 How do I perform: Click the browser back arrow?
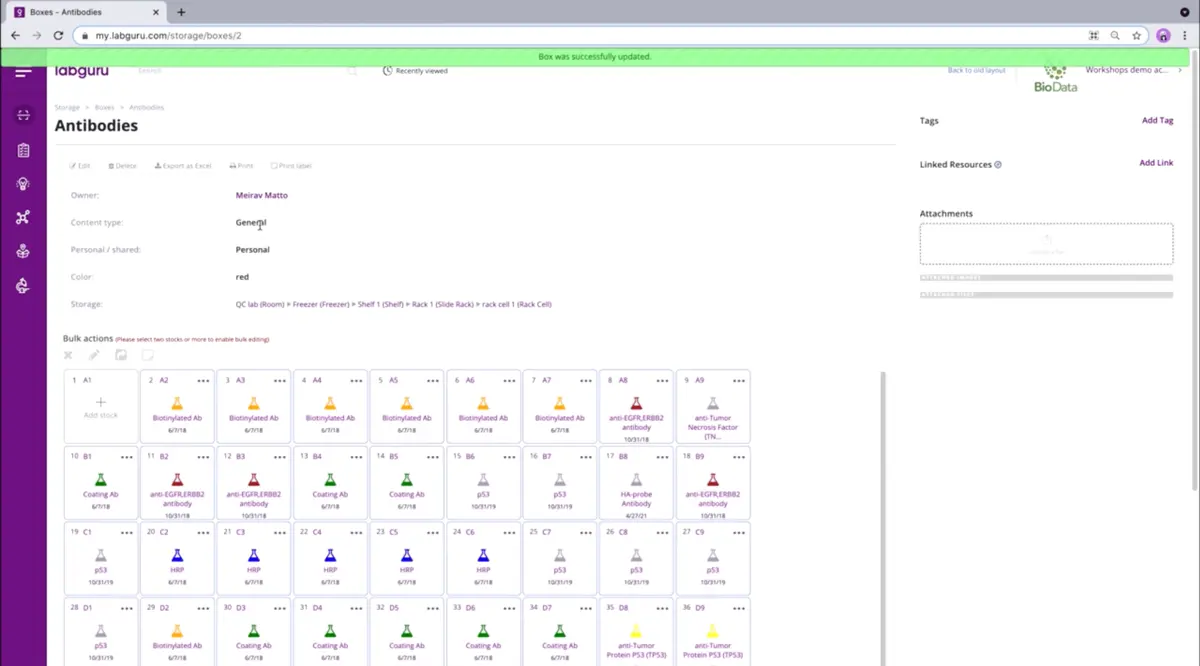tap(15, 35)
